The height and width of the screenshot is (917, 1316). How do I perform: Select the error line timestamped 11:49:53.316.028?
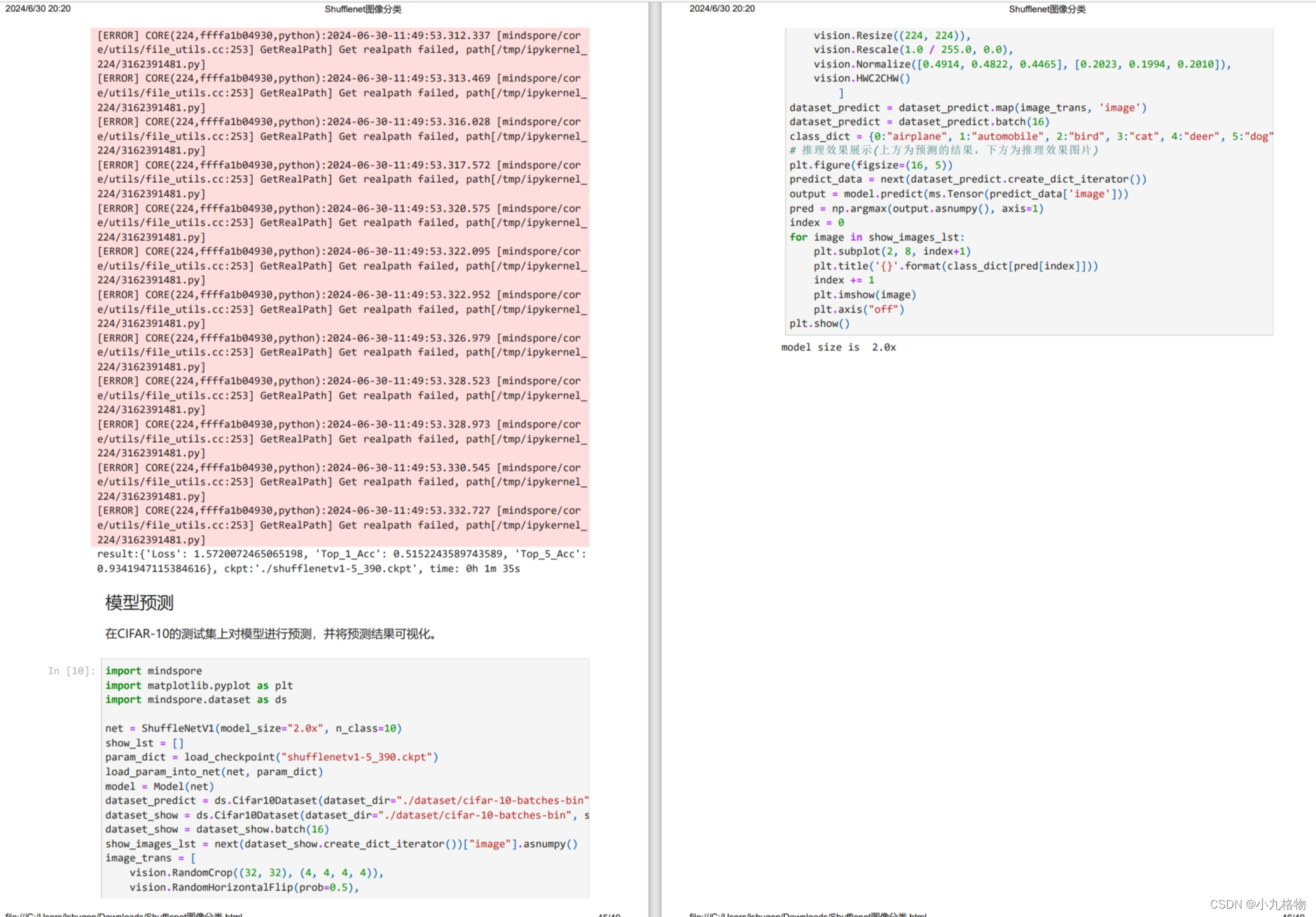click(339, 122)
